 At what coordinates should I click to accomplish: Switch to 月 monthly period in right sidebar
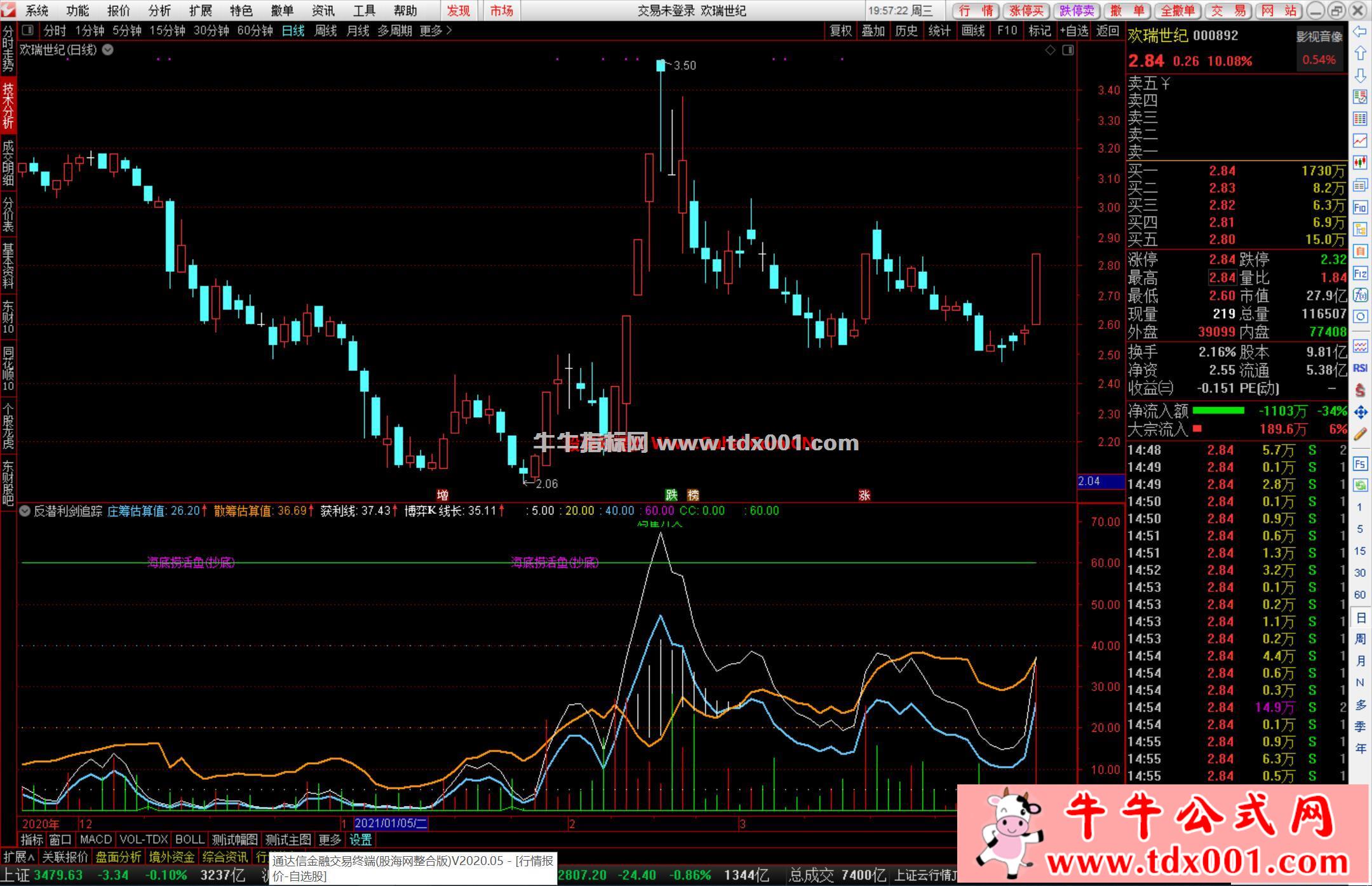pos(1360,661)
